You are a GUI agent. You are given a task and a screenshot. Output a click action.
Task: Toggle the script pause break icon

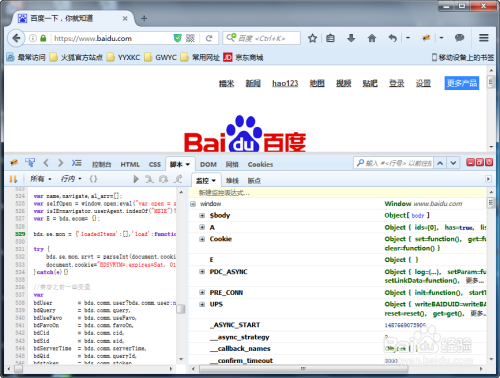coord(13,179)
